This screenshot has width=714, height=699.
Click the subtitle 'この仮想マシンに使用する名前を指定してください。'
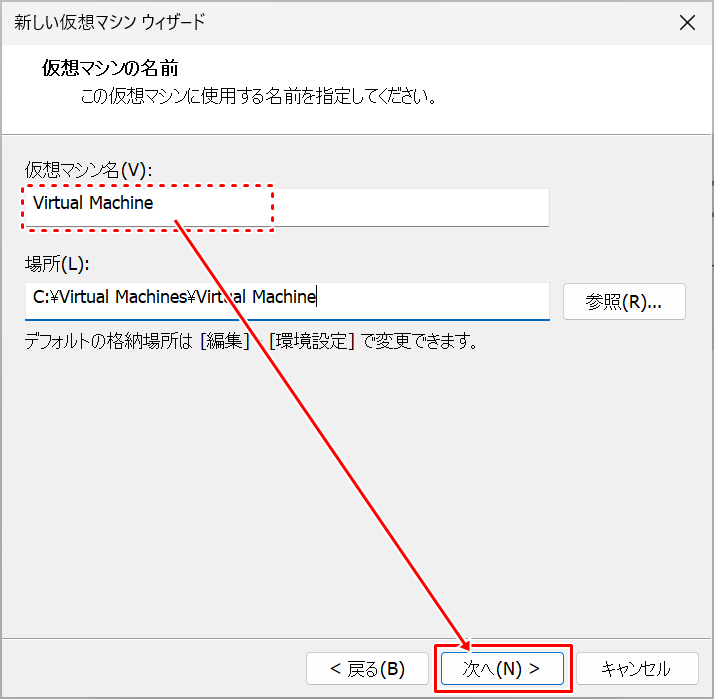click(x=257, y=98)
